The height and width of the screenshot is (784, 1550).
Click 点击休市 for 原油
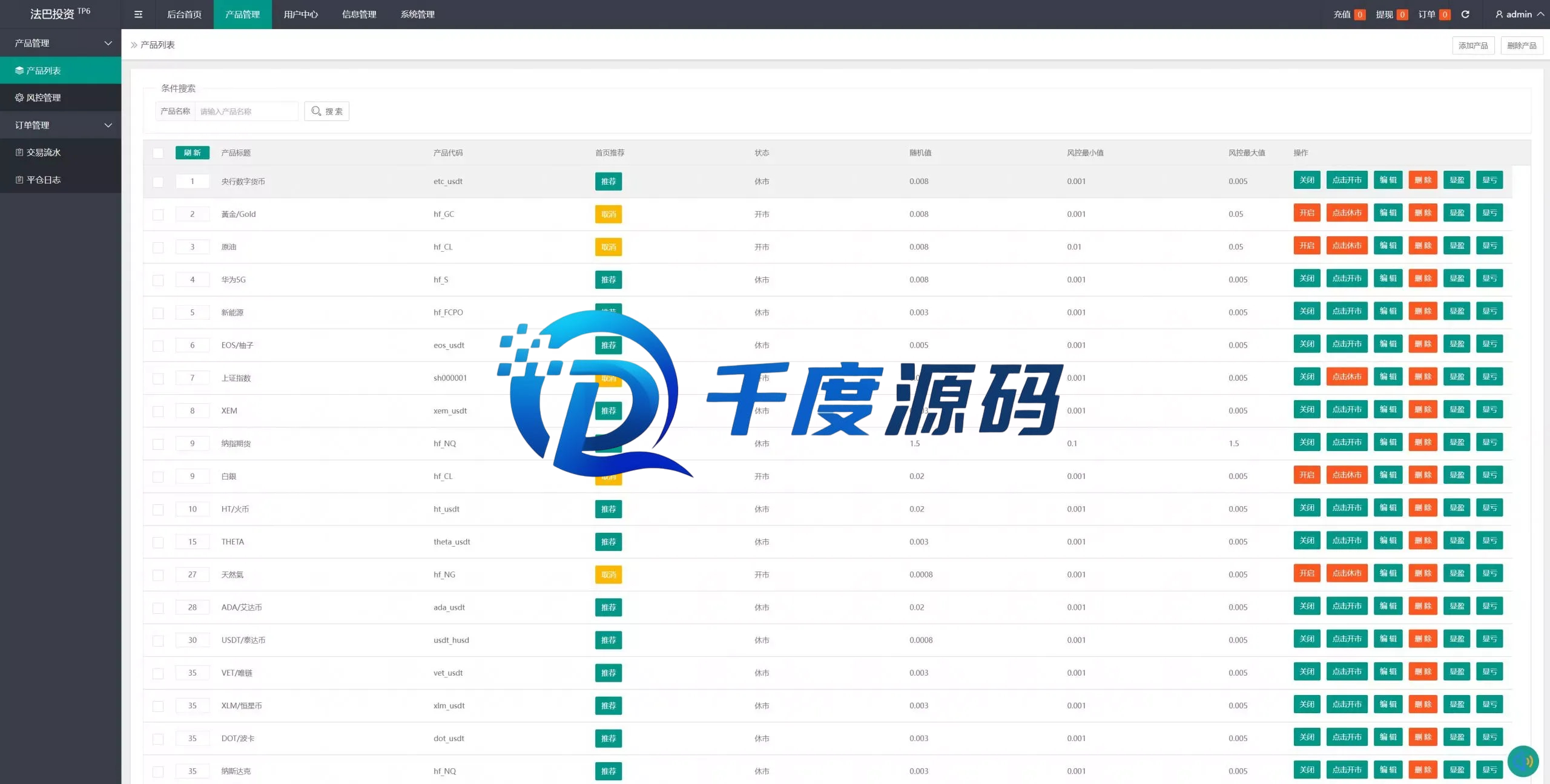point(1347,245)
